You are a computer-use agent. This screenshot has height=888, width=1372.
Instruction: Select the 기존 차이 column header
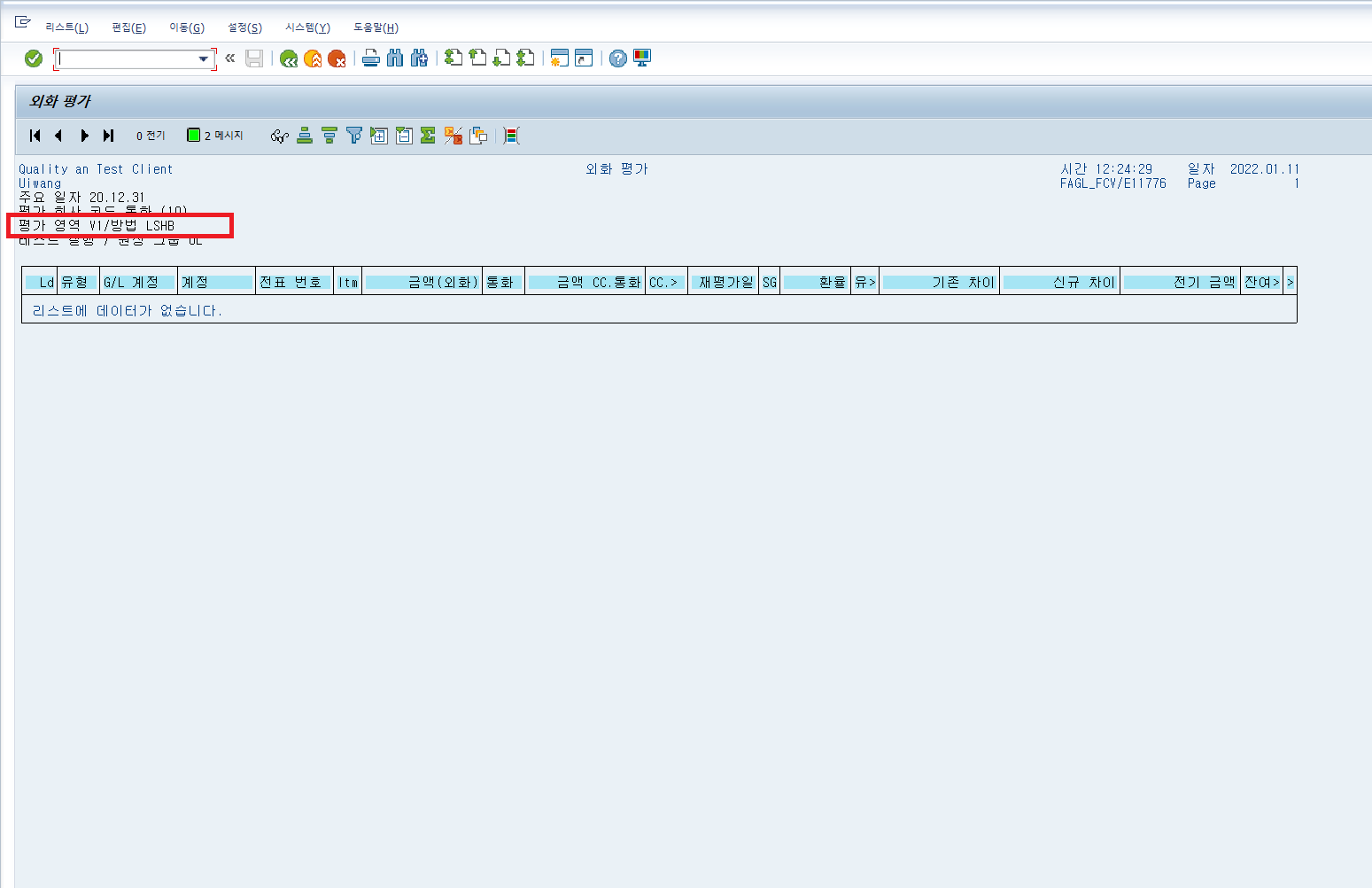tap(940, 283)
